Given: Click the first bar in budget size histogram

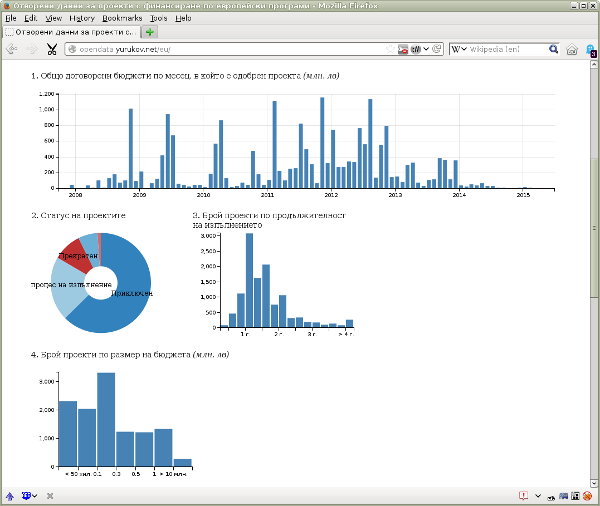Looking at the screenshot, I should (68, 434).
